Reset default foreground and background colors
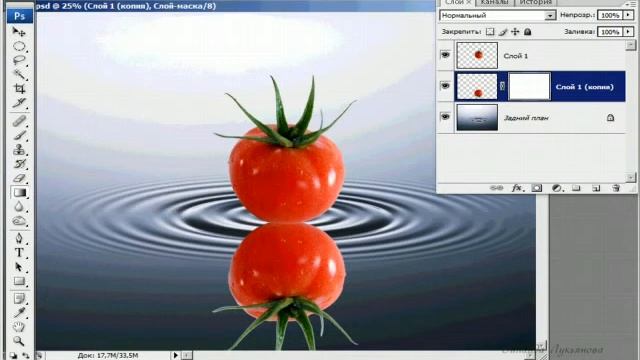Viewport: 640px width, 360px height. (13, 356)
